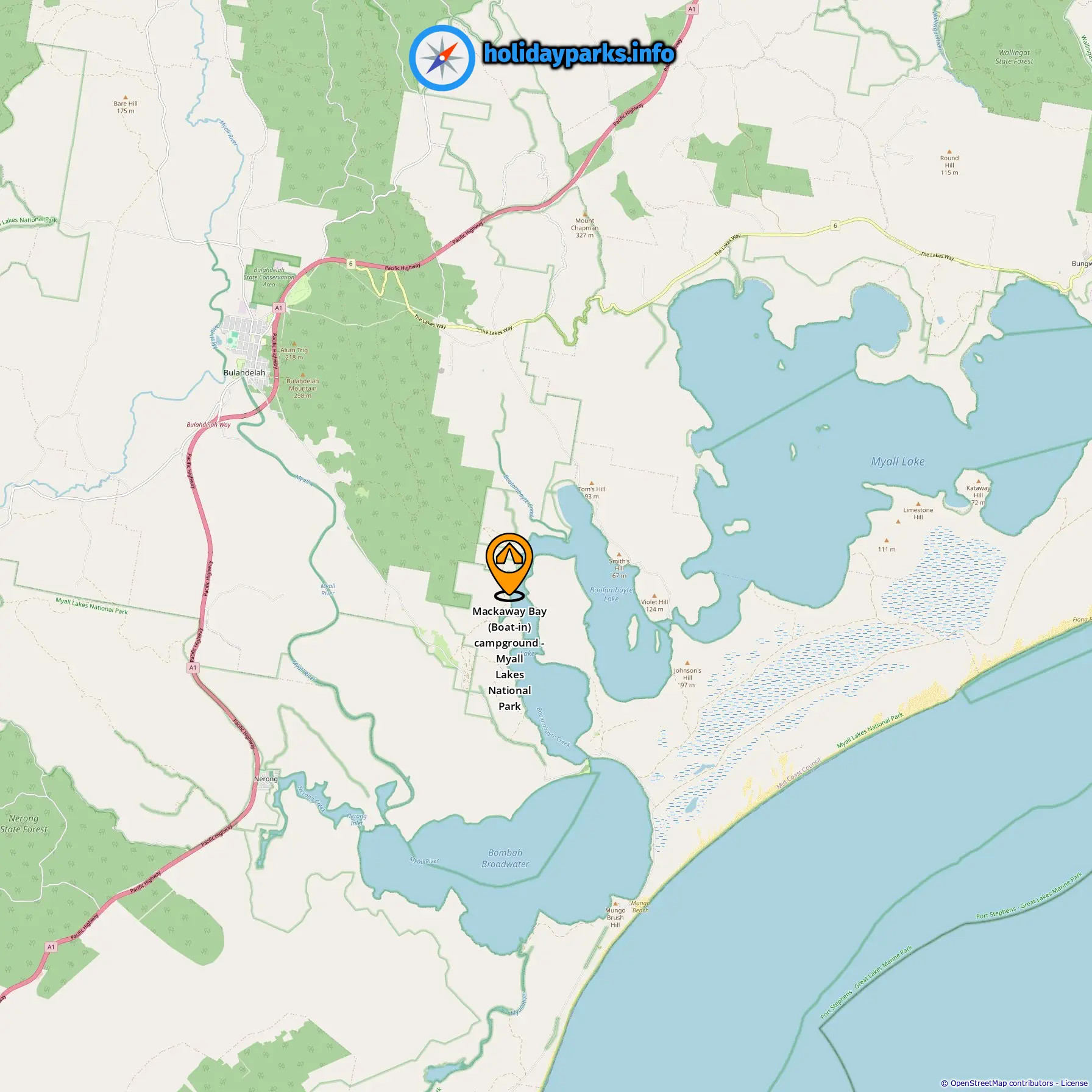Click the Myall Lake label
This screenshot has width=1092, height=1092.
click(898, 461)
